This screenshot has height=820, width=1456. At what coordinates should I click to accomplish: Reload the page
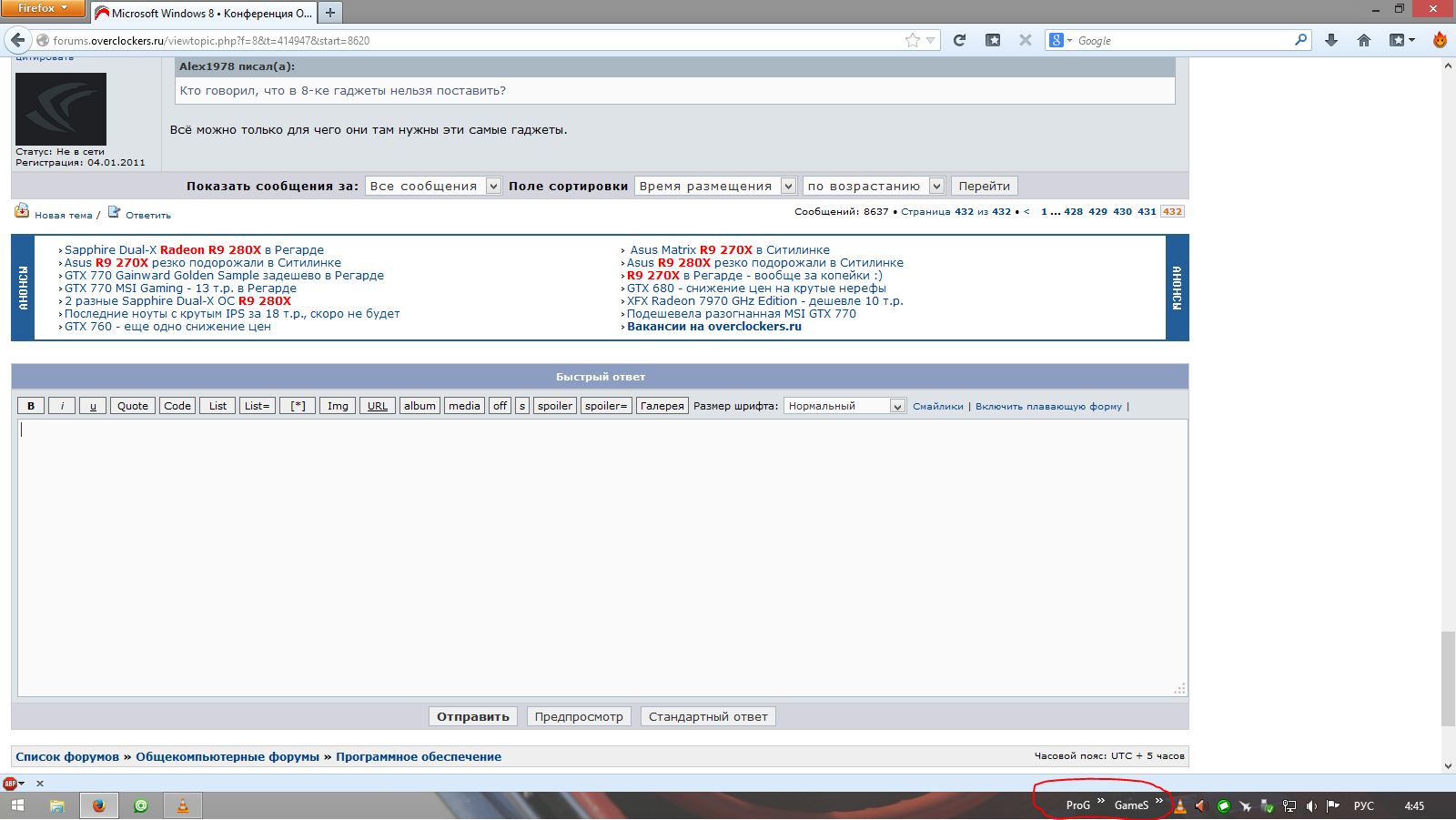point(959,40)
